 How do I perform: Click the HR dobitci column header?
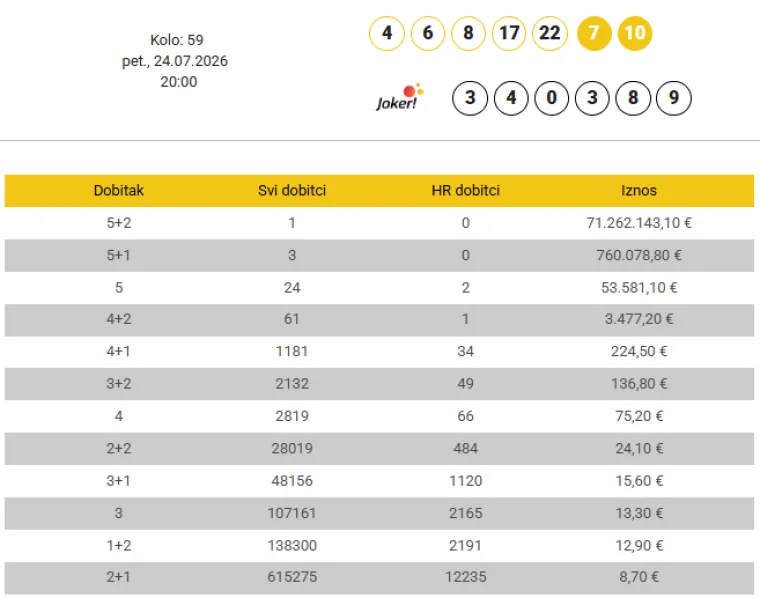pyautogui.click(x=465, y=190)
